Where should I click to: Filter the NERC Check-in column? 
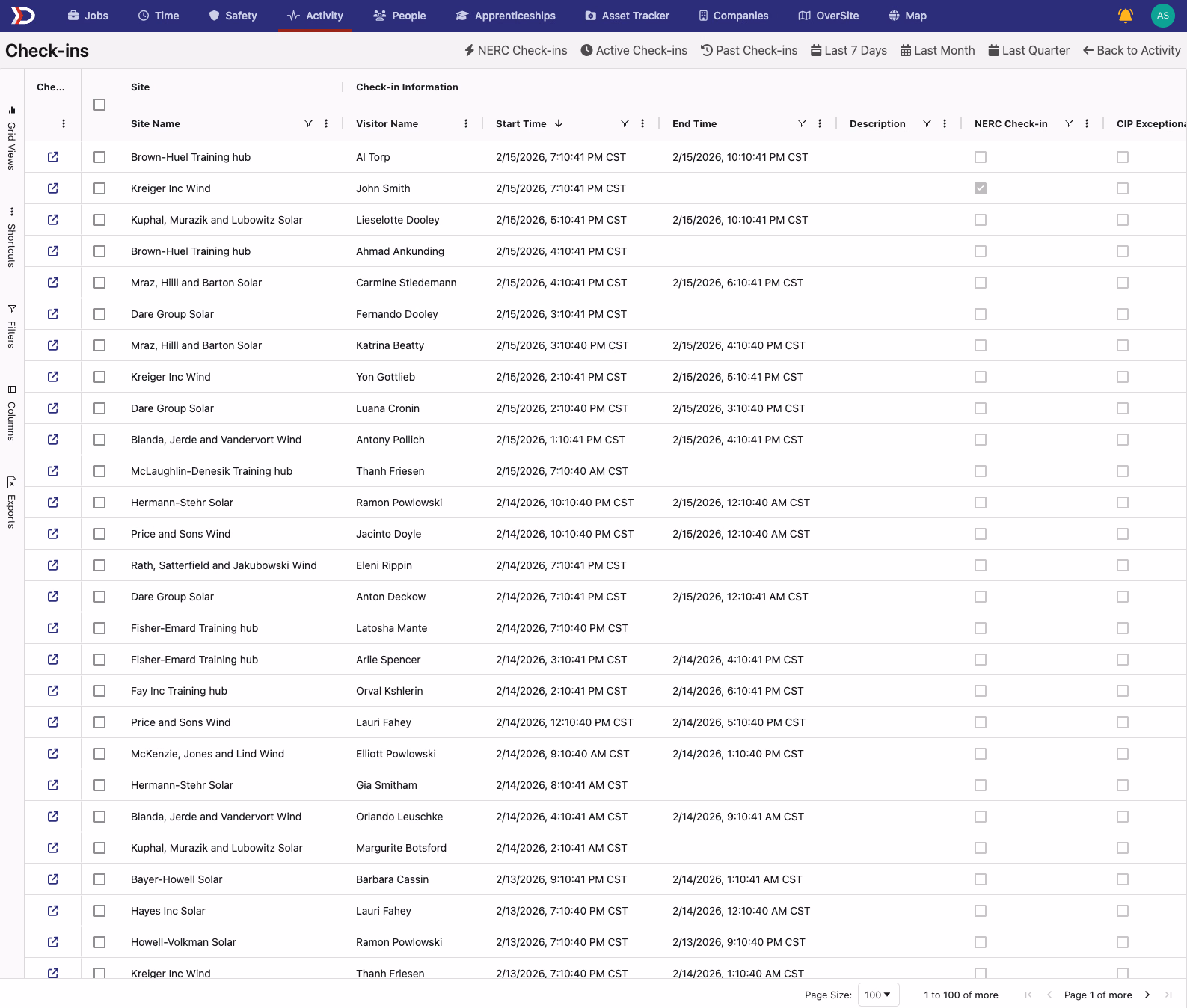pos(1069,123)
